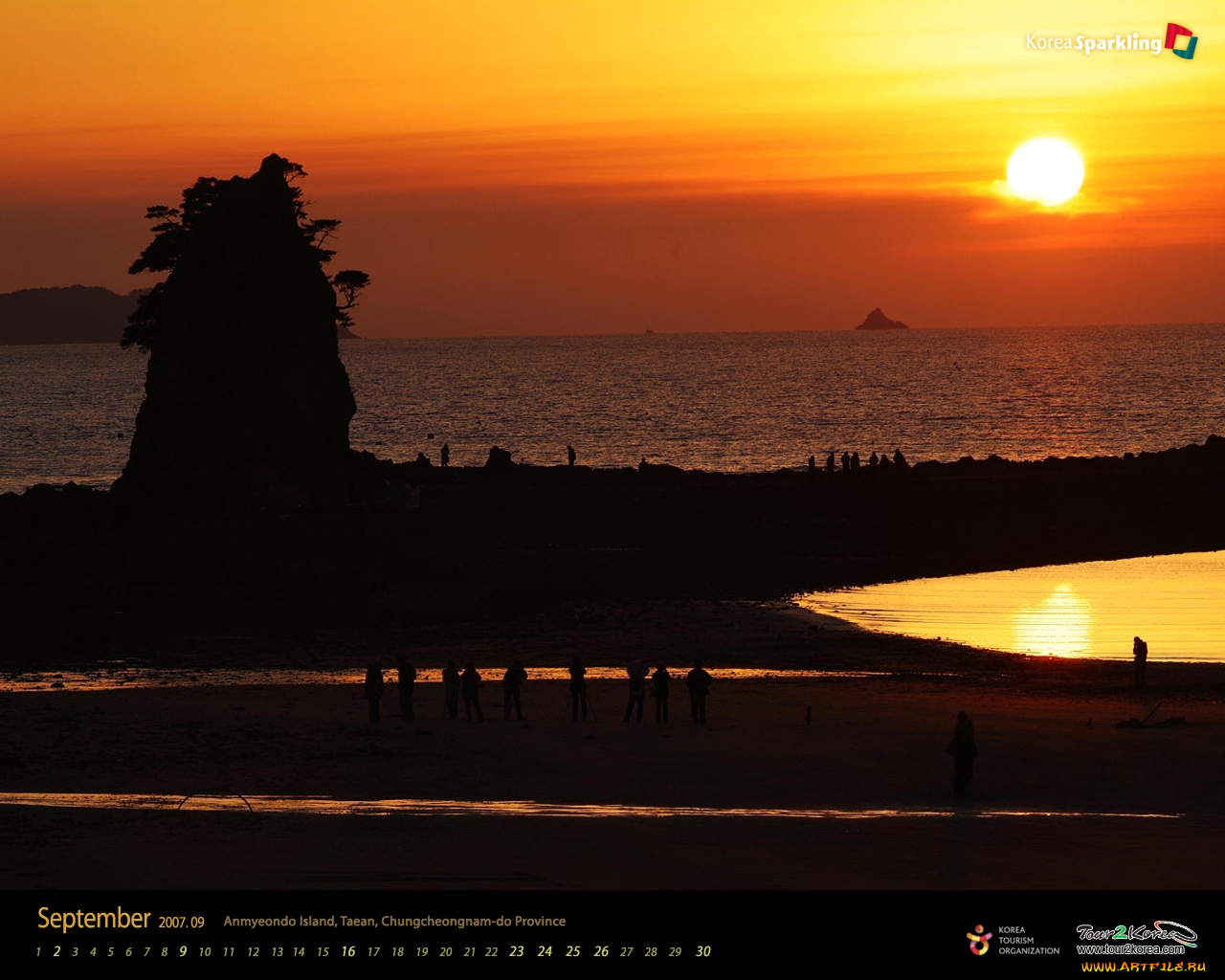The width and height of the screenshot is (1225, 980).
Task: Click the 2007.09 date label
Action: (x=182, y=923)
